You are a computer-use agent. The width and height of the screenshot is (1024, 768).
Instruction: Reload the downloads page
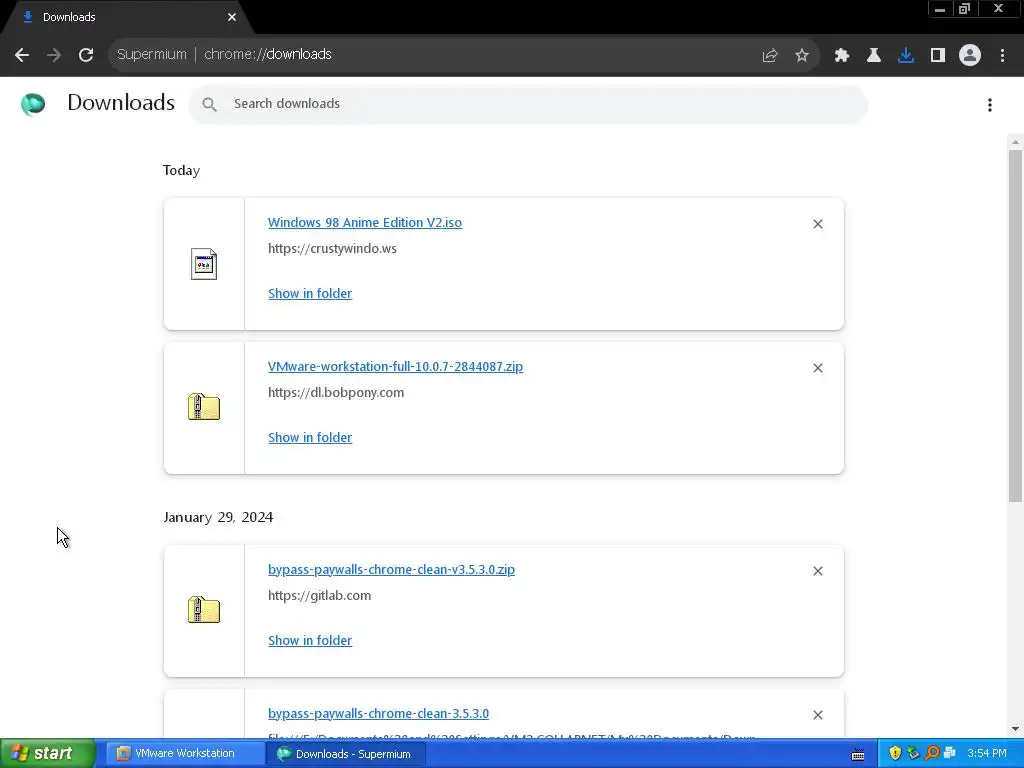(x=86, y=55)
